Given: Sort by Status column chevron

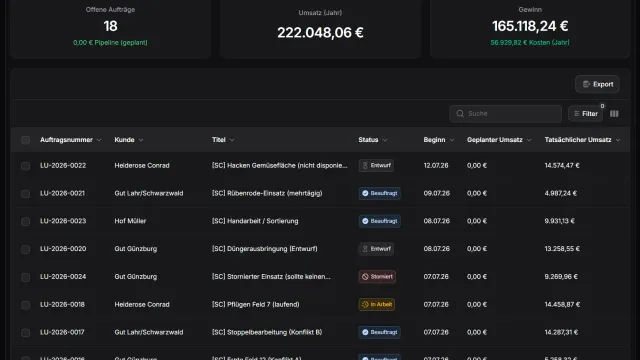Looking at the screenshot, I should pos(384,140).
